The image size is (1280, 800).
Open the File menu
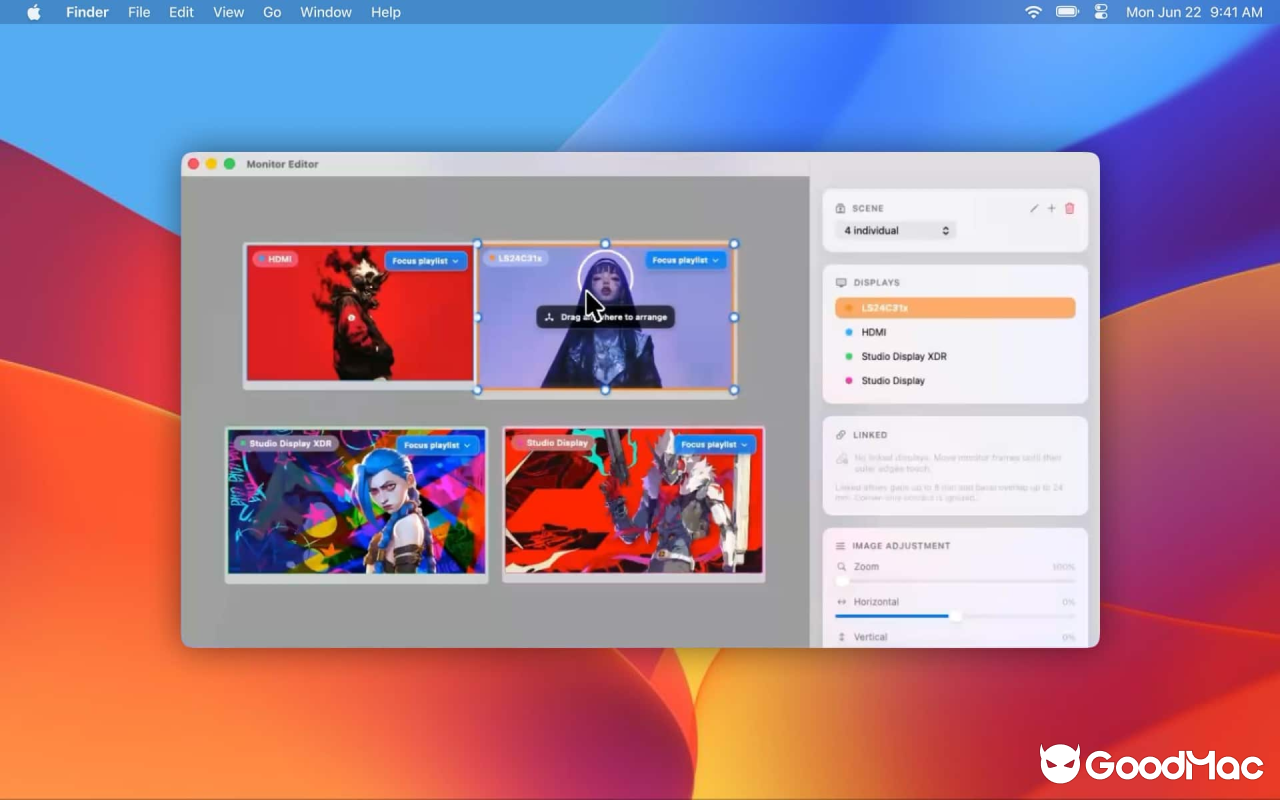pos(139,12)
